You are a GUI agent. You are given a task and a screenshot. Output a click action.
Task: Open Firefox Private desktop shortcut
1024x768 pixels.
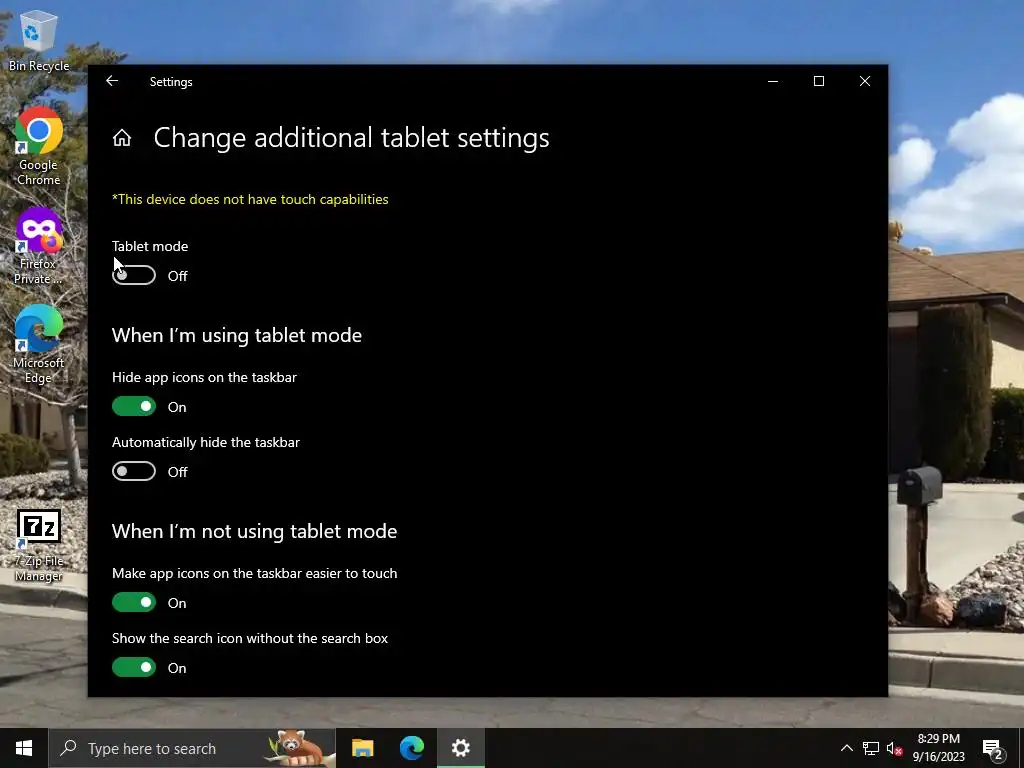point(39,246)
